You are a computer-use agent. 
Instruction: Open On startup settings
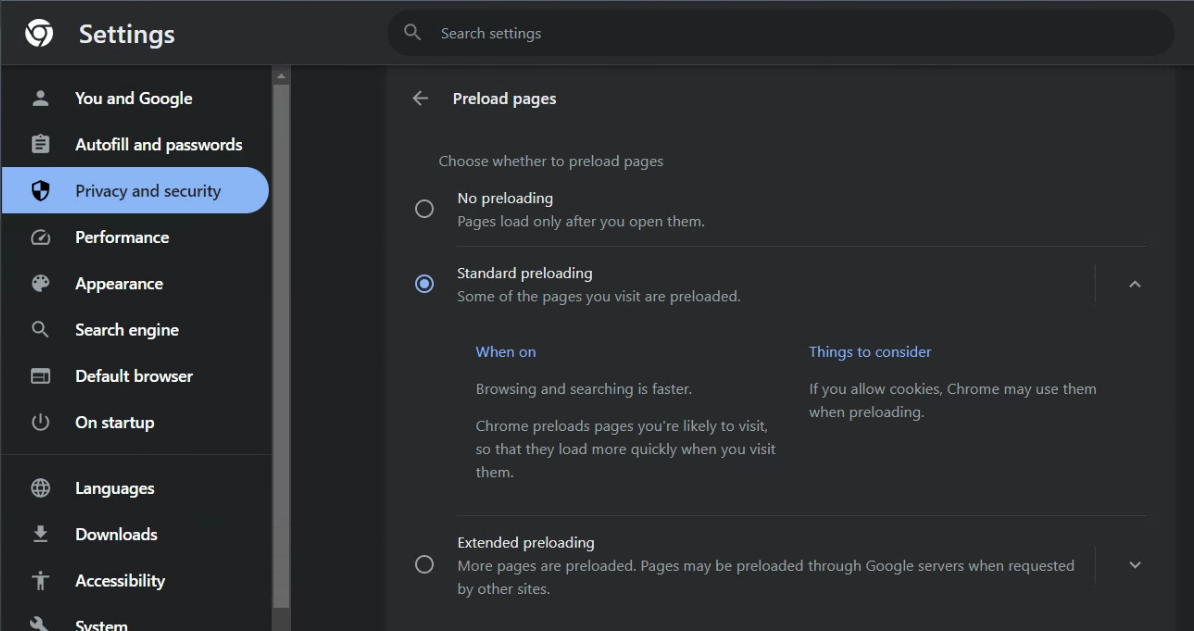point(136,422)
